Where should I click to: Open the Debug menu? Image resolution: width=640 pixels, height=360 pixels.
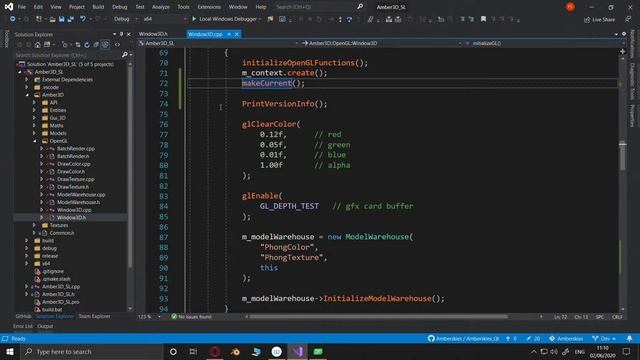[120, 7]
